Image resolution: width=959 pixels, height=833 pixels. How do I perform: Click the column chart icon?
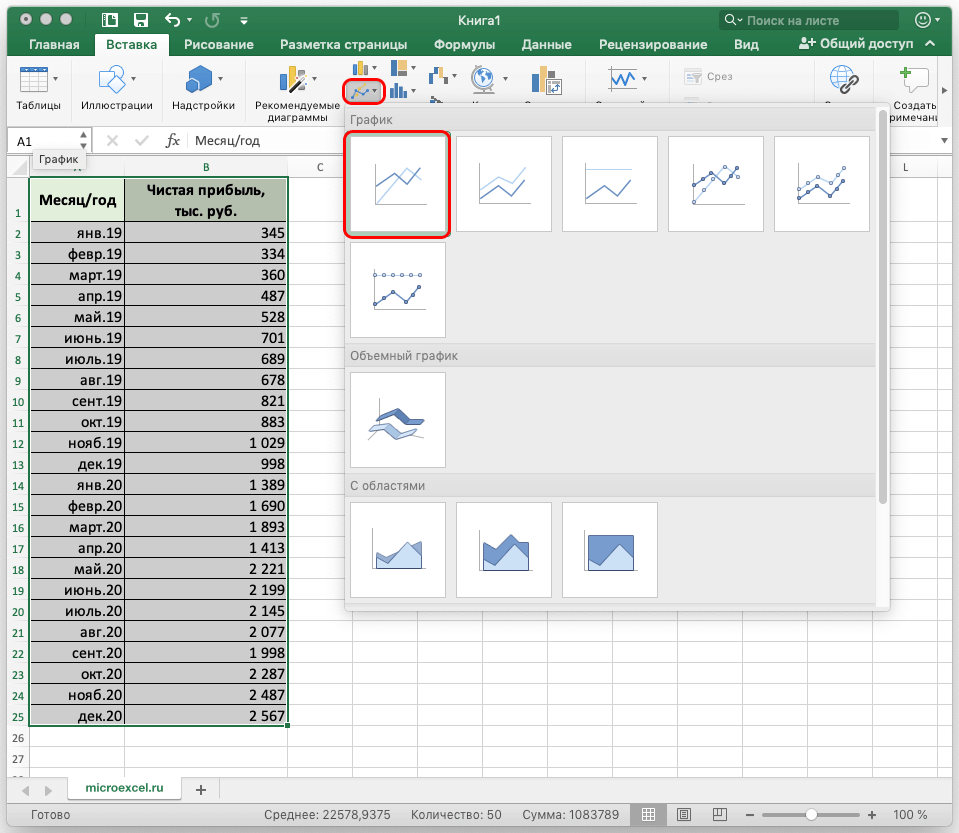pyautogui.click(x=360, y=68)
